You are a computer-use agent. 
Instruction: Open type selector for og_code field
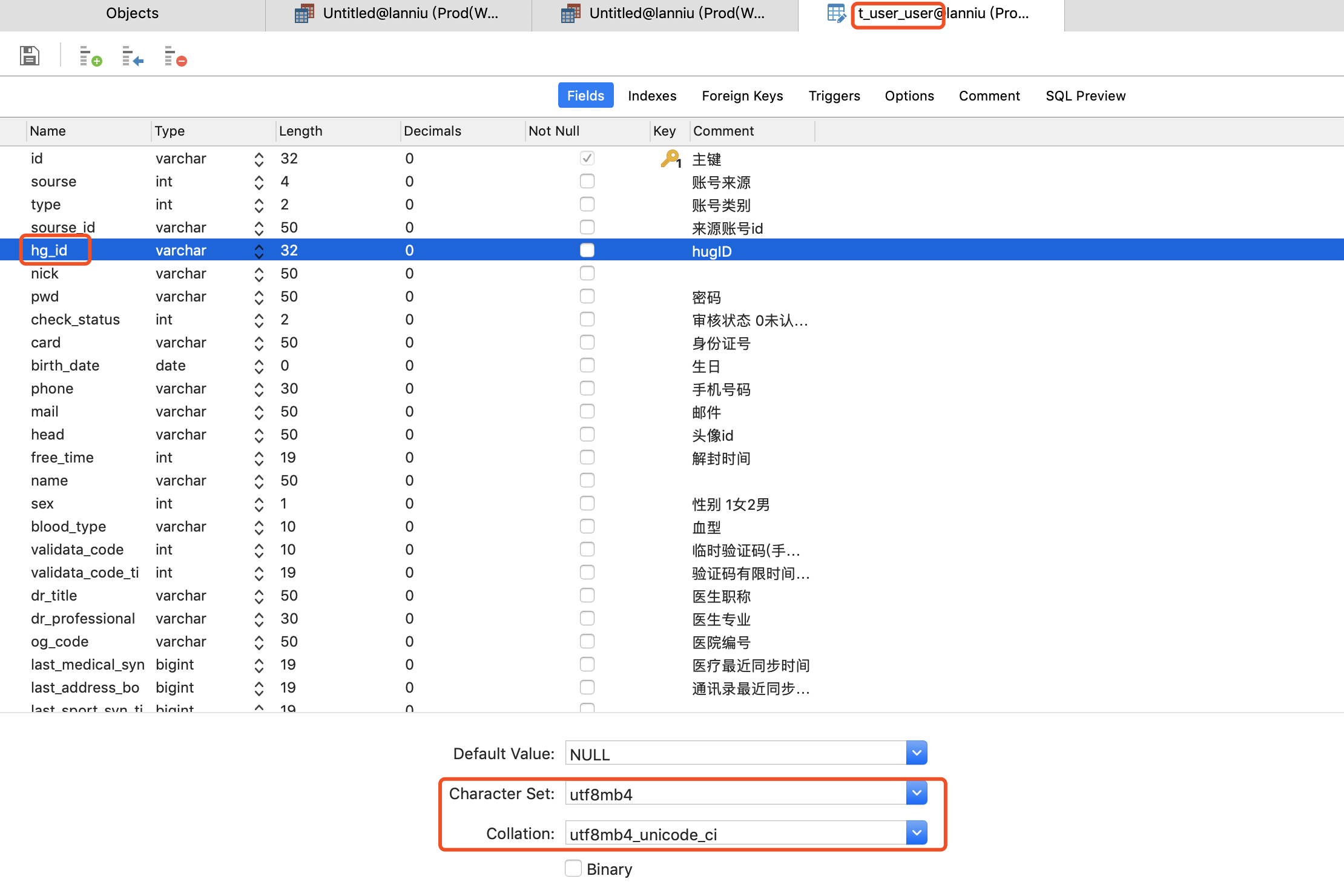coord(259,642)
